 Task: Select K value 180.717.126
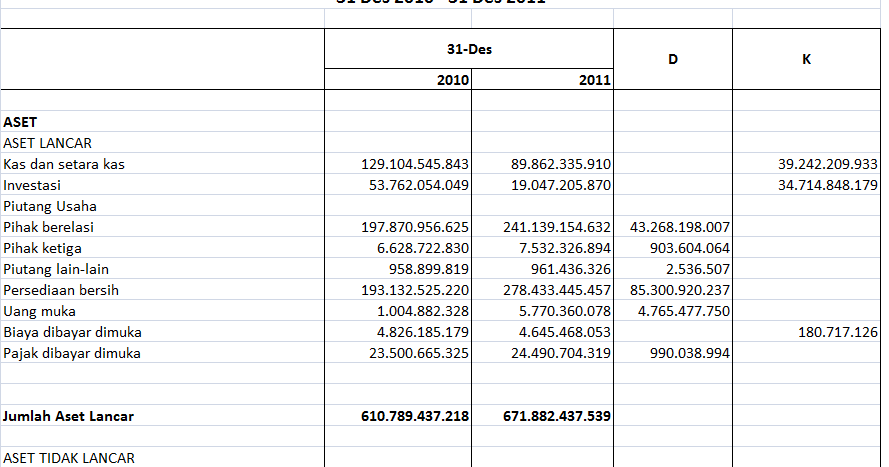(838, 332)
